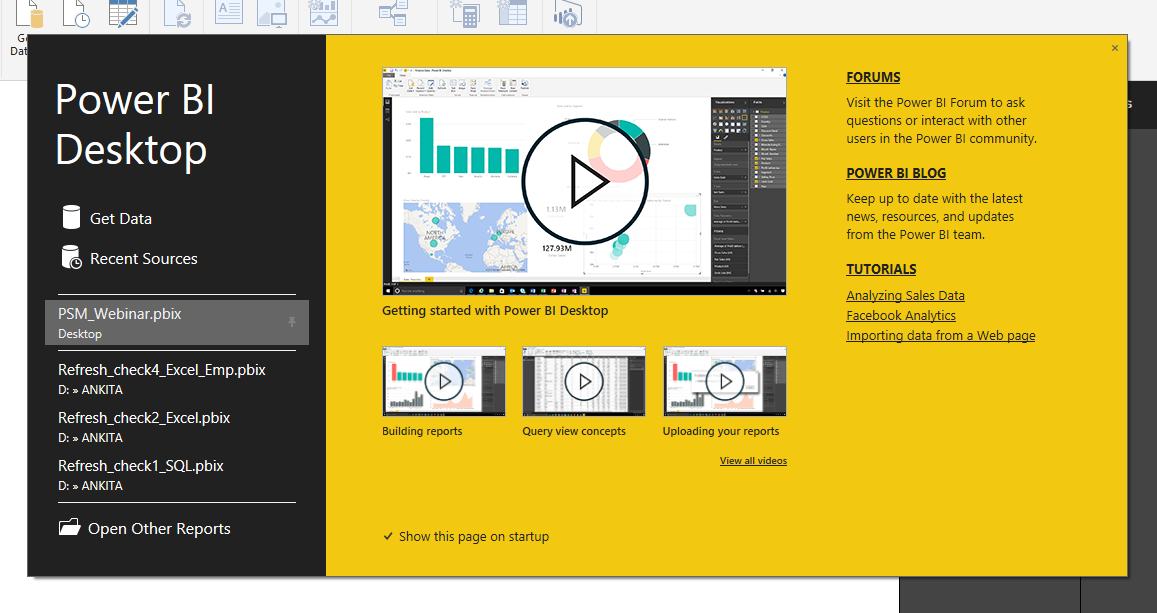Click the Recent Sources clock-database icon

pos(72,257)
